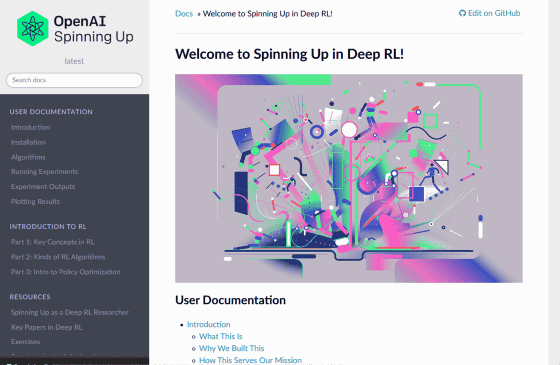The height and width of the screenshot is (365, 560).
Task: Go to Experiment Outputs sidebar page
Action: pos(43,186)
